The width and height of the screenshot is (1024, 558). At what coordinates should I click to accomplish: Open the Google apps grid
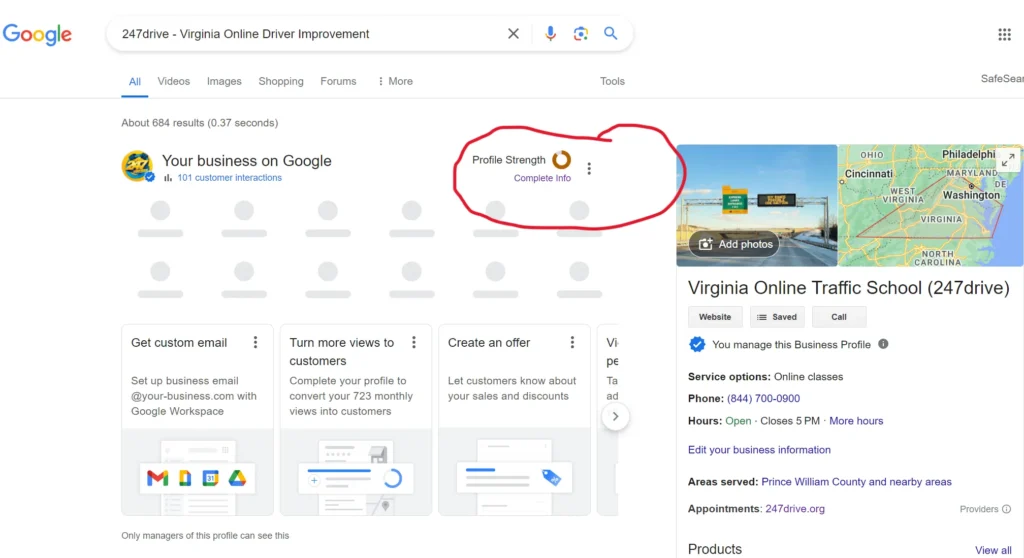pyautogui.click(x=1004, y=34)
